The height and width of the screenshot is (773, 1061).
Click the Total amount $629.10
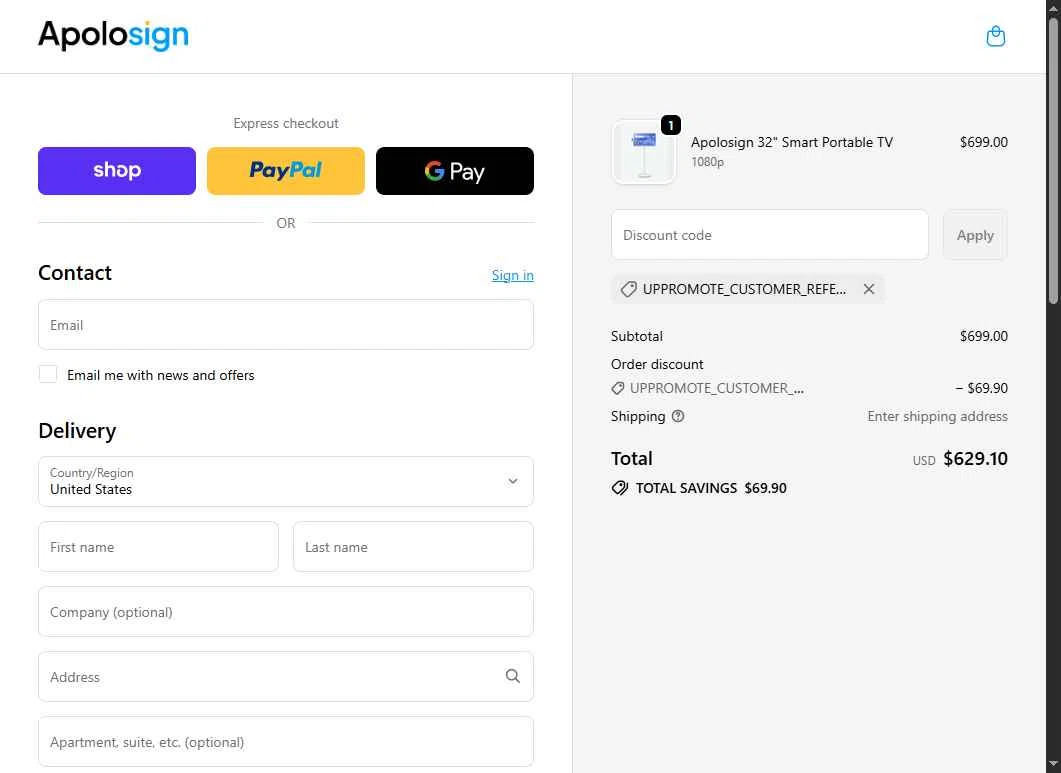pyautogui.click(x=975, y=458)
